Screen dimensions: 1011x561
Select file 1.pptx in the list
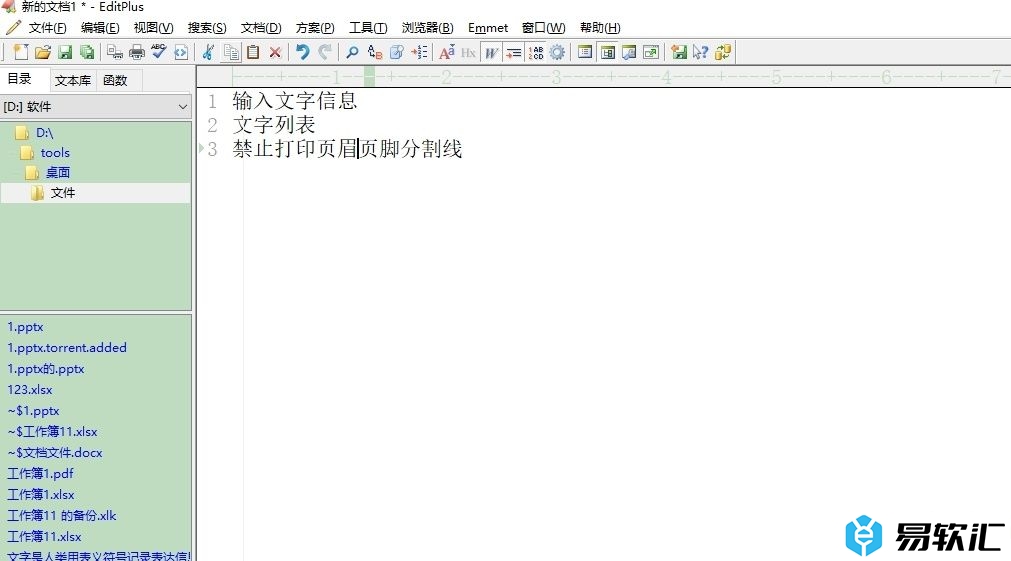coord(26,327)
